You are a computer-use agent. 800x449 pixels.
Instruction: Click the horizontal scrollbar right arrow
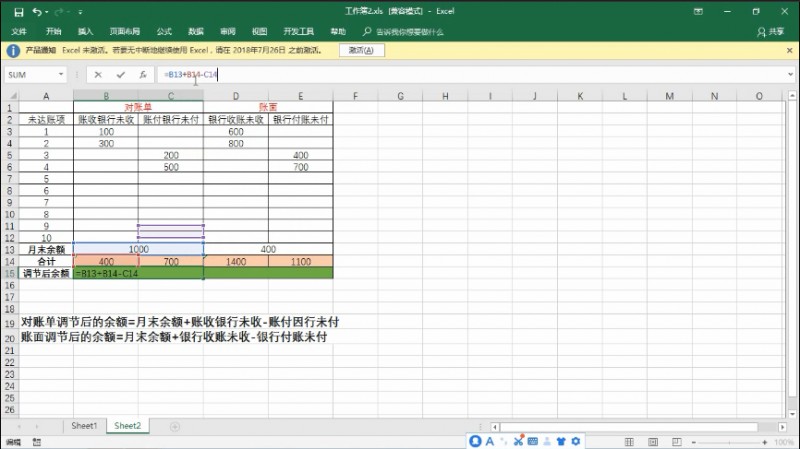782,427
